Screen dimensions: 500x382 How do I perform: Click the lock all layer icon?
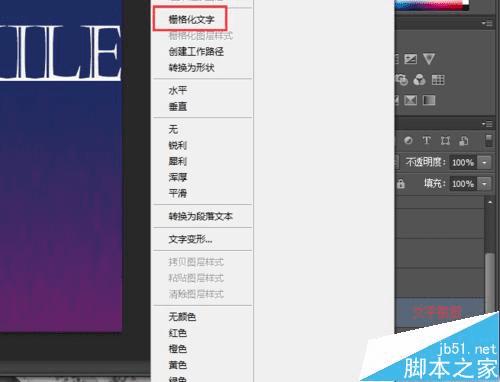(401, 184)
